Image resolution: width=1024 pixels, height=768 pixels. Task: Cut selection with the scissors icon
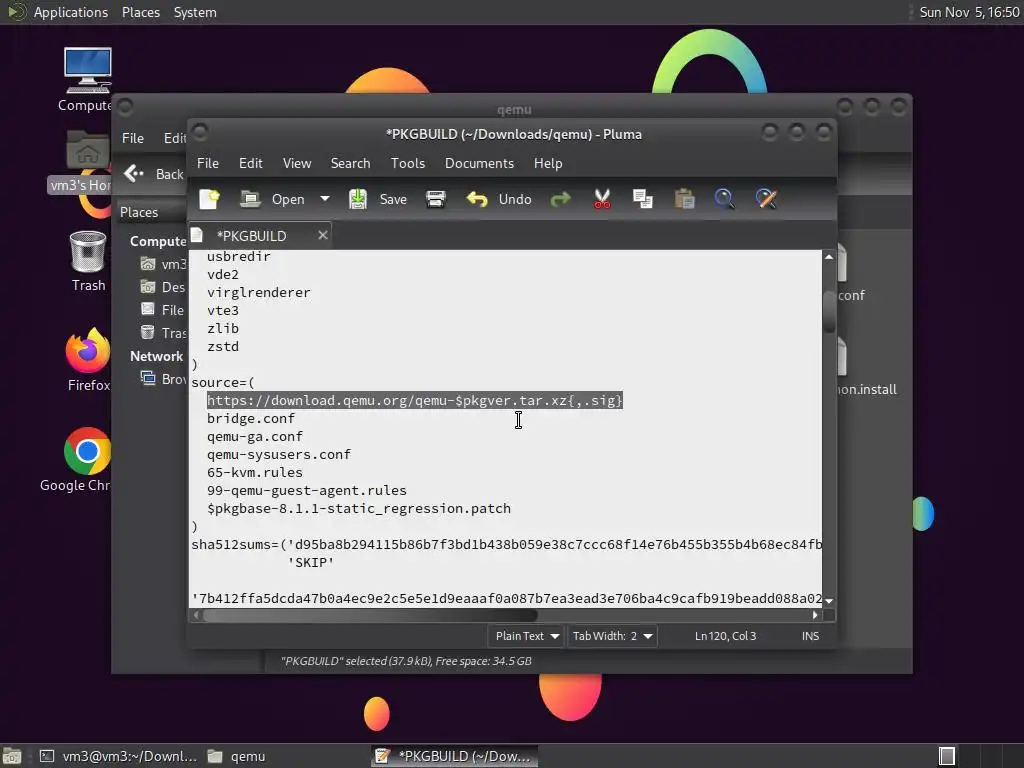(x=602, y=199)
